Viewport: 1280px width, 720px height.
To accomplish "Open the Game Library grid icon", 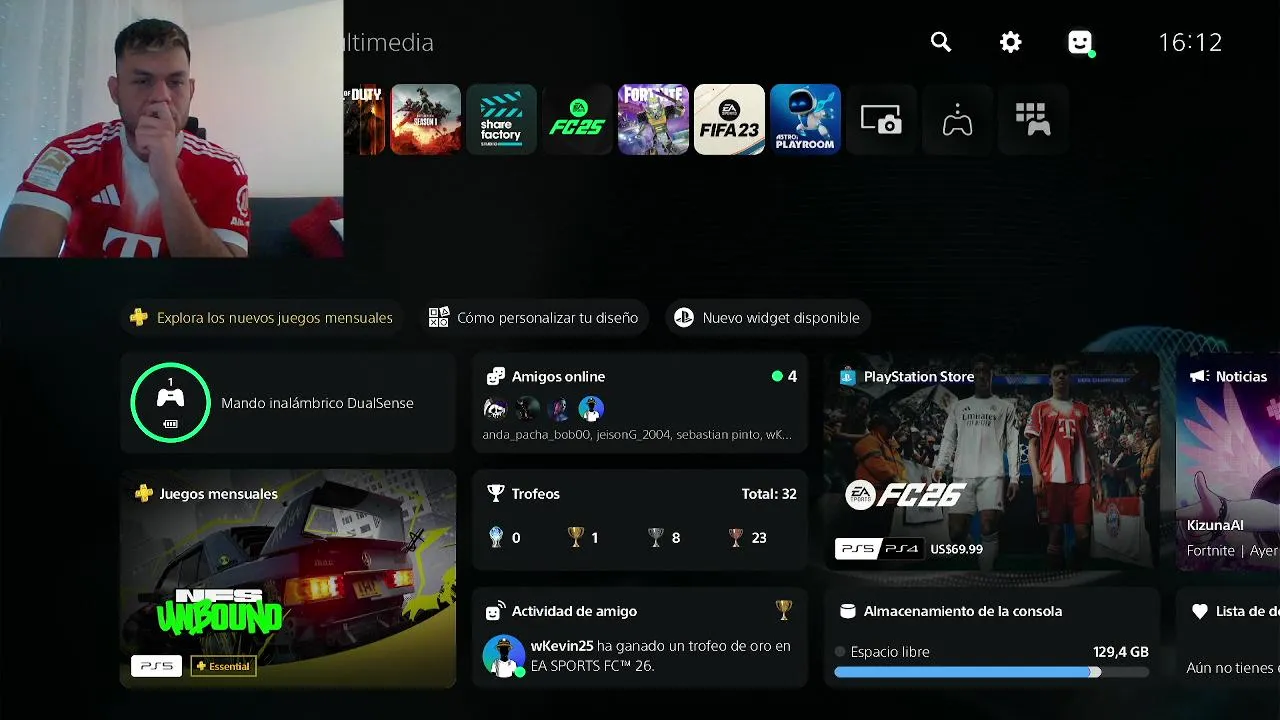I will point(1033,119).
